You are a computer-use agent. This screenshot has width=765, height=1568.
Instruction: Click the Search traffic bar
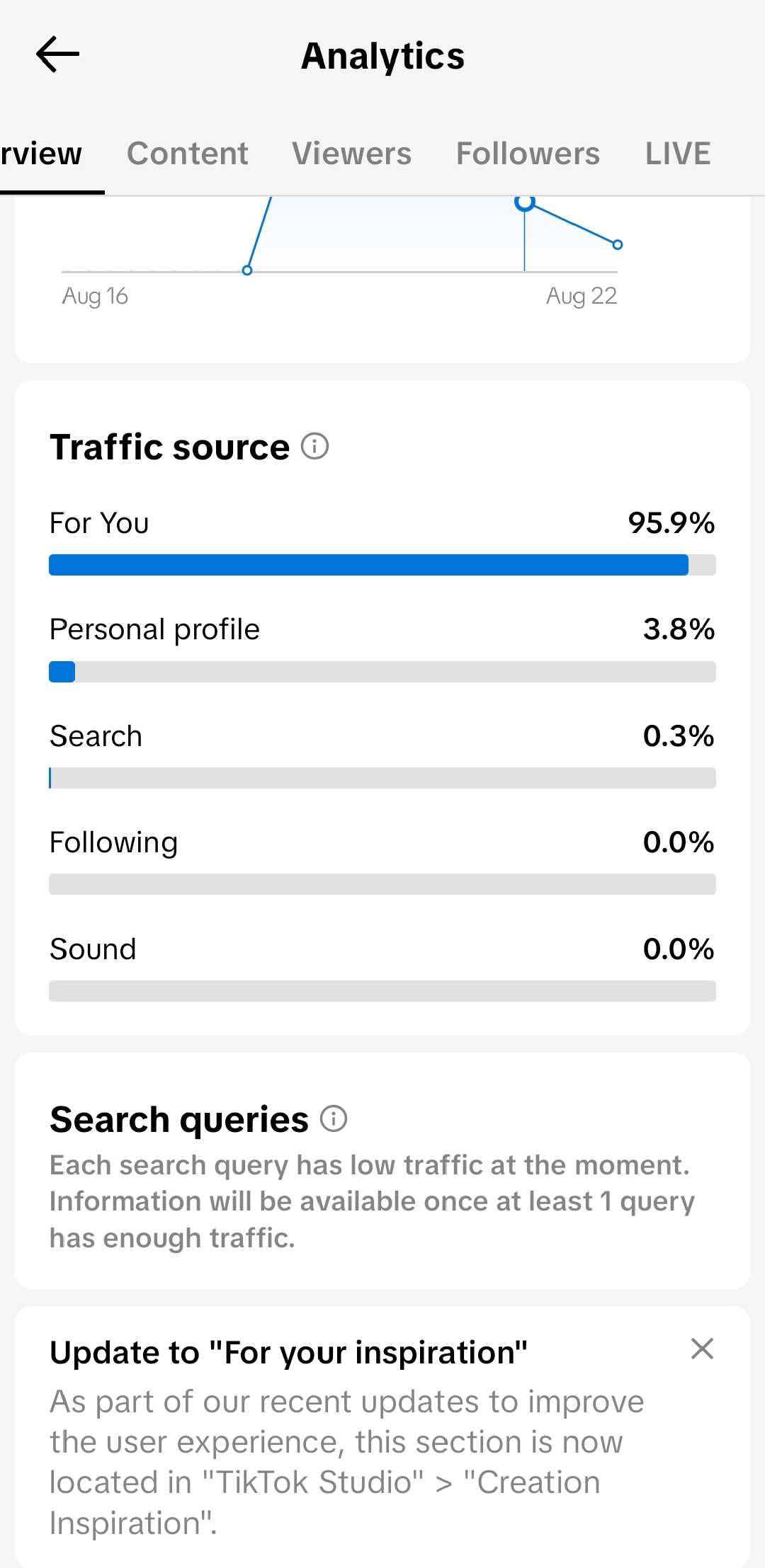(382, 778)
